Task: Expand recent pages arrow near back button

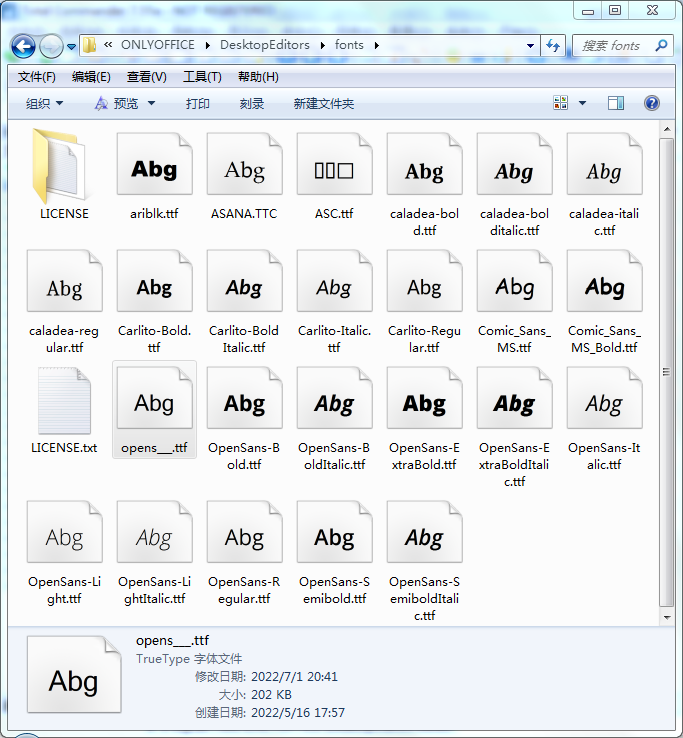Action: click(x=72, y=47)
